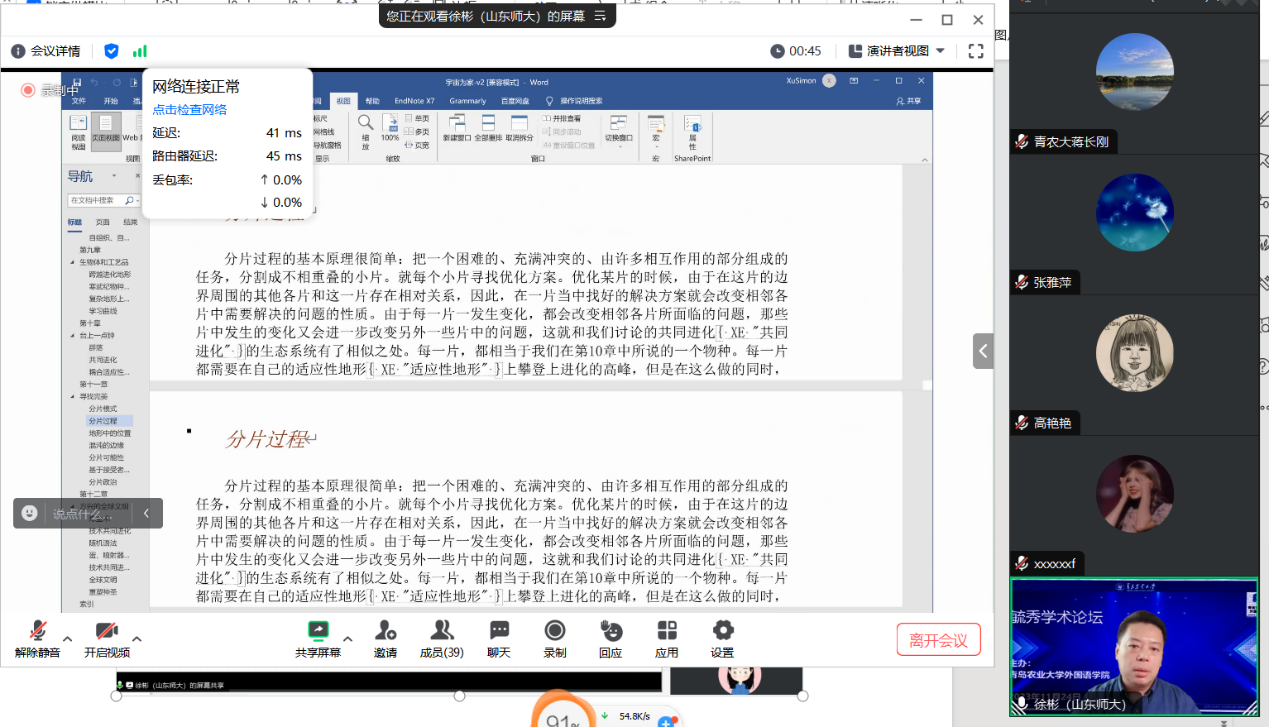This screenshot has width=1269, height=727.
Task: Click the 离开会议 leave meeting button
Action: tap(938, 640)
